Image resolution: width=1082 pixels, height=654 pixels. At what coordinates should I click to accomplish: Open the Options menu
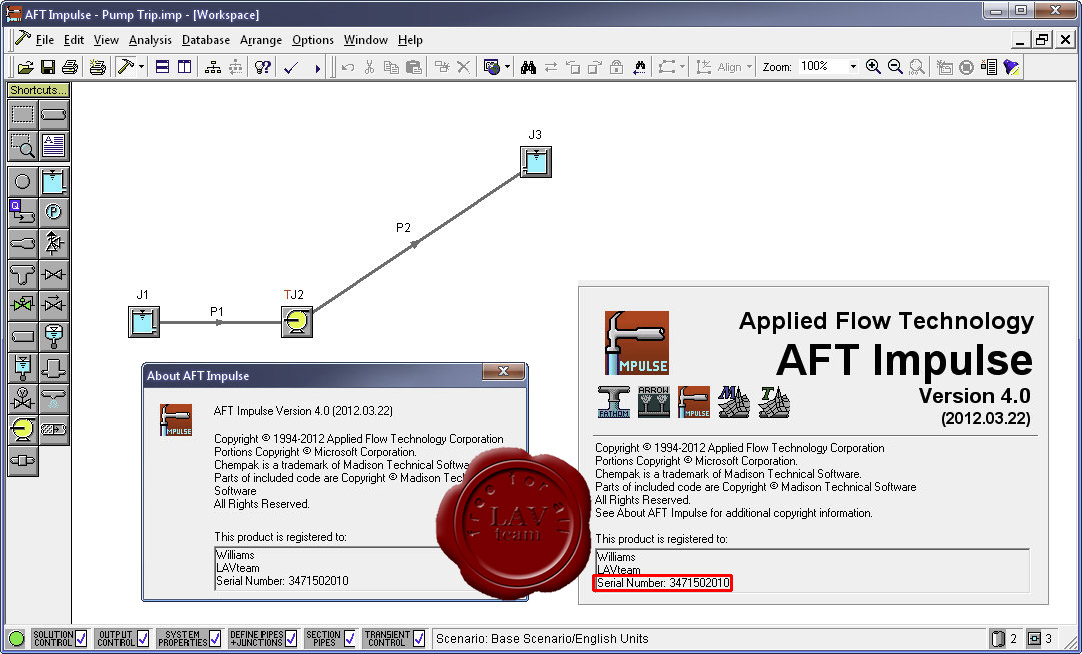point(313,40)
